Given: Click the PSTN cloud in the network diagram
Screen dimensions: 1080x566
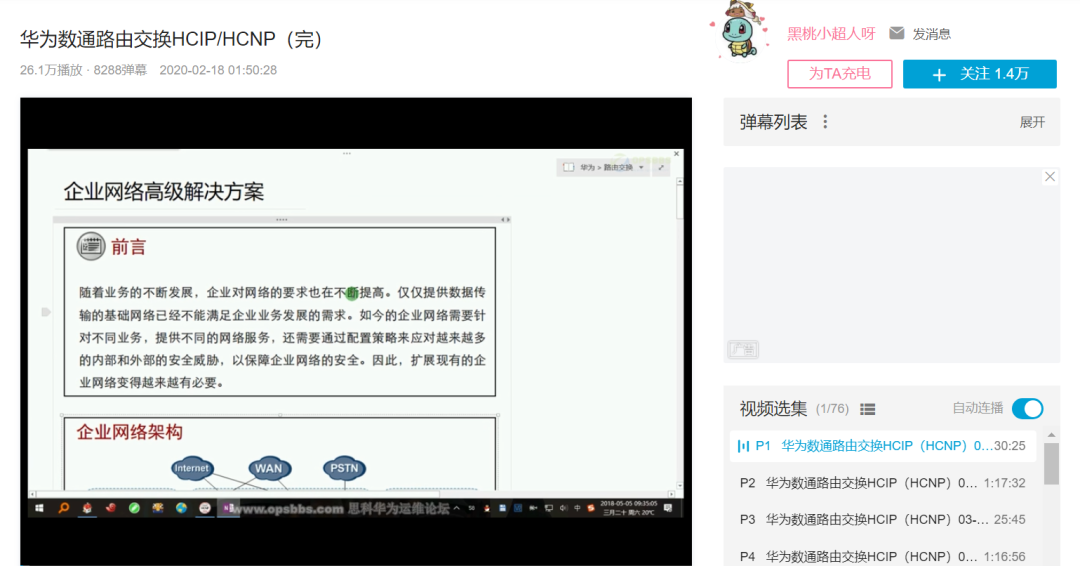Looking at the screenshot, I should [344, 468].
